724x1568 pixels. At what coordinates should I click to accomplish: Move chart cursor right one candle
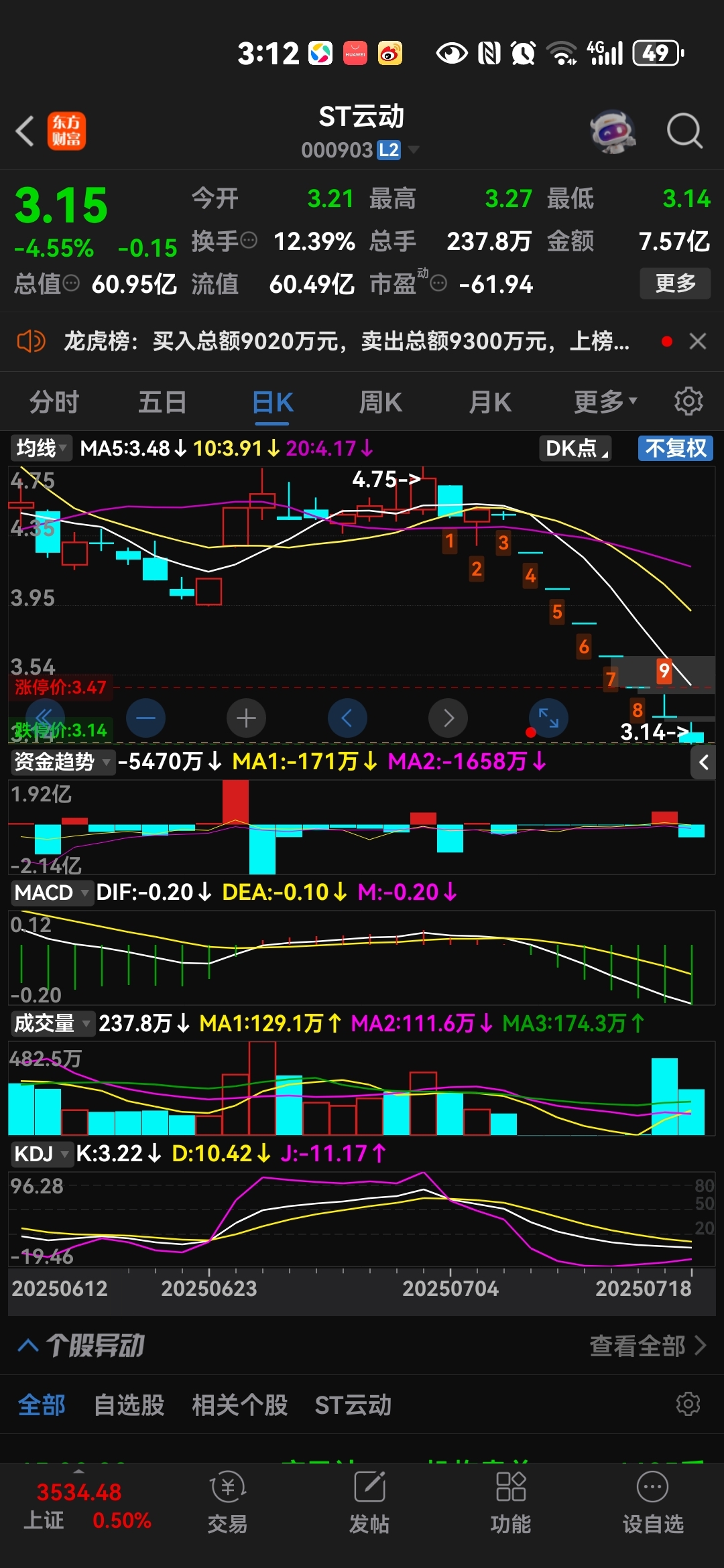coord(448,718)
